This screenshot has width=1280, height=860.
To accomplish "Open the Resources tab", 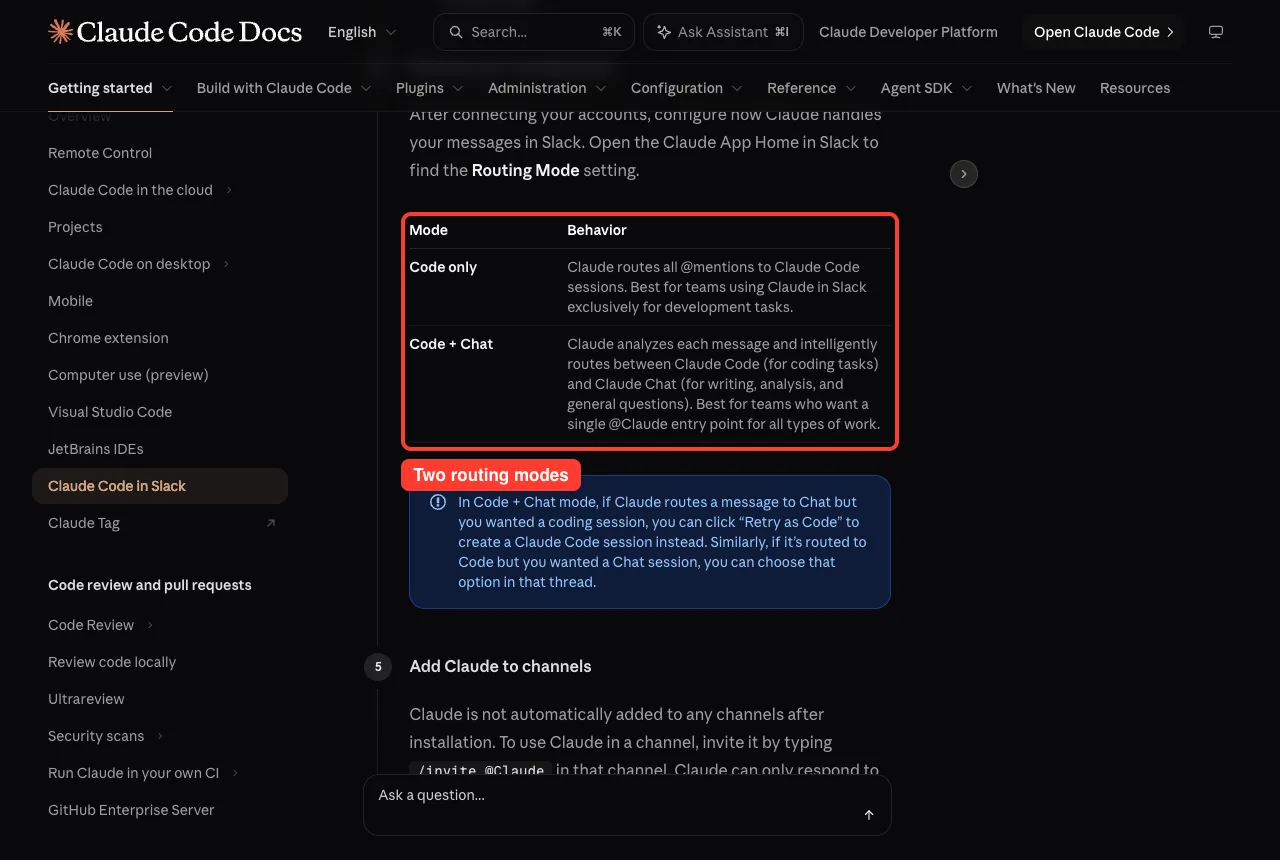I will (1135, 88).
